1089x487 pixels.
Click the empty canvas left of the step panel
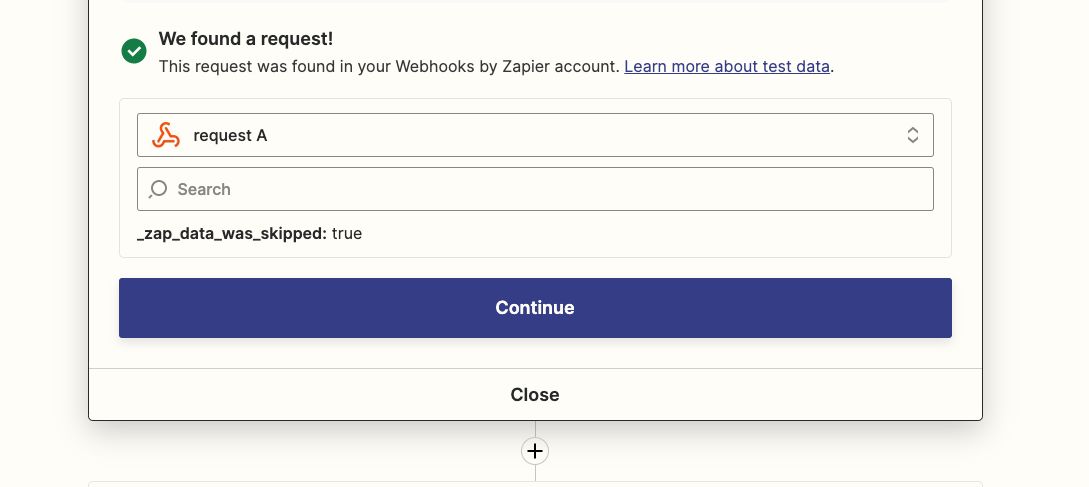(x=43, y=243)
